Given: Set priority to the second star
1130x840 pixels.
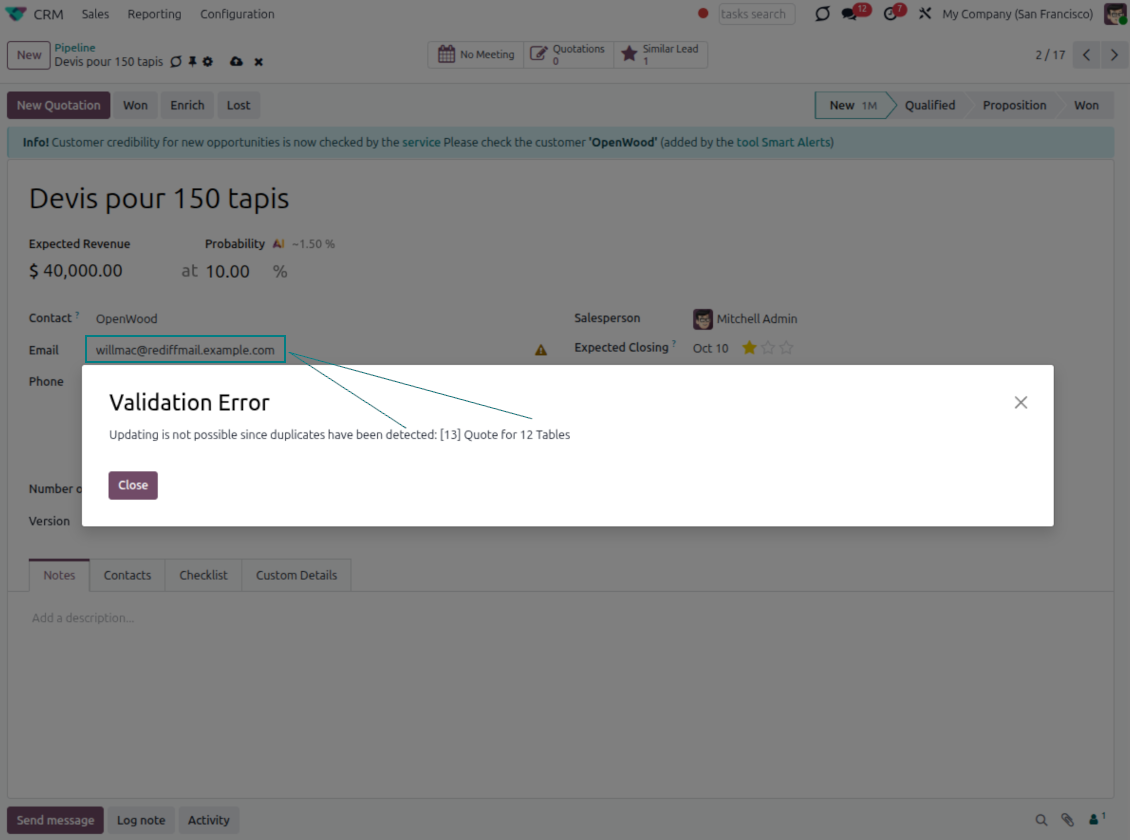Looking at the screenshot, I should coord(767,348).
